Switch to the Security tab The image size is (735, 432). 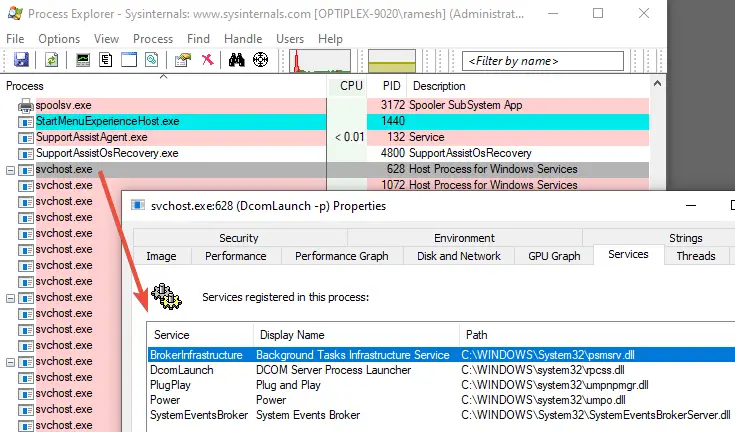(x=239, y=238)
